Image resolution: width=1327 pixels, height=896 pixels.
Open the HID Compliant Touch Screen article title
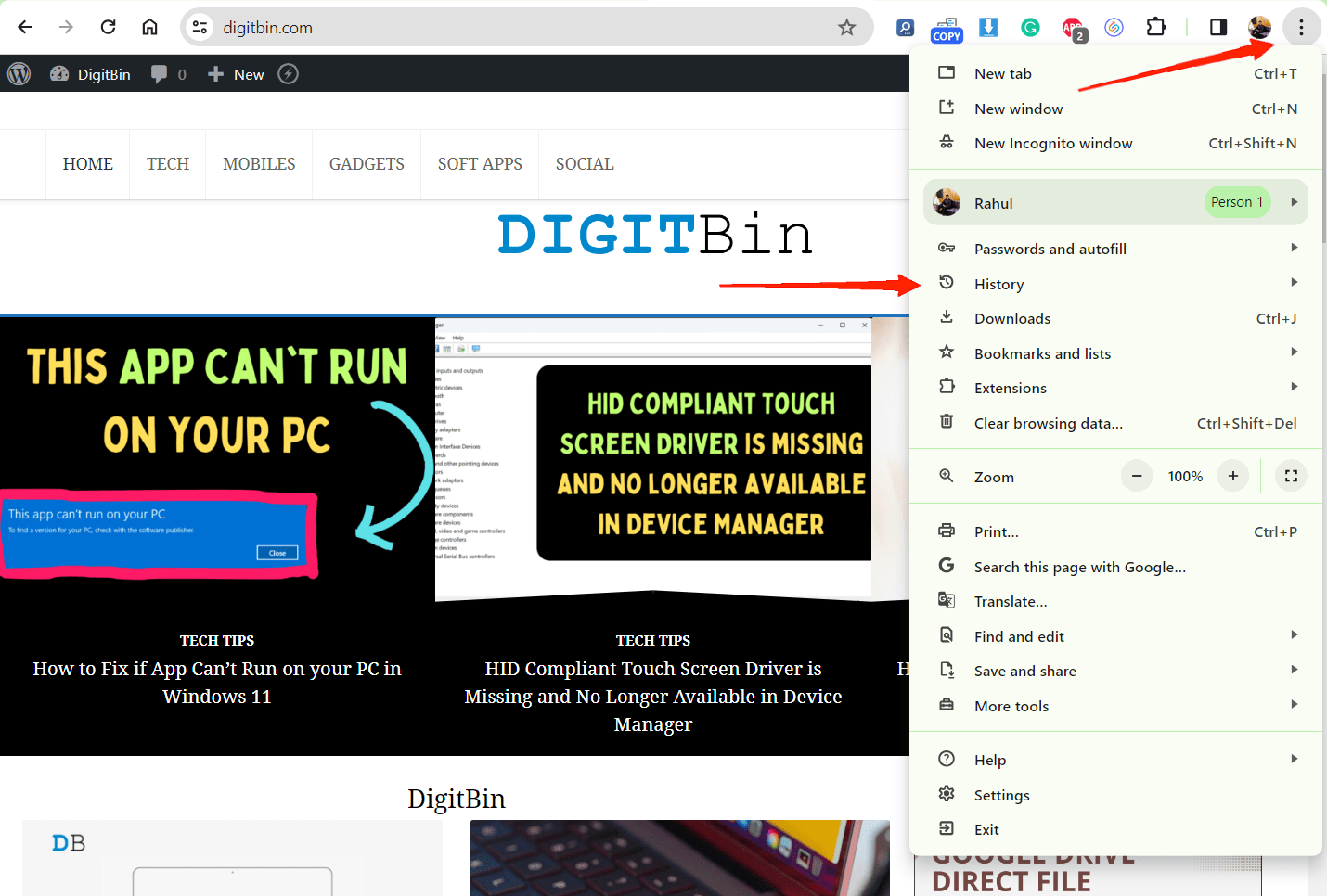(x=653, y=697)
